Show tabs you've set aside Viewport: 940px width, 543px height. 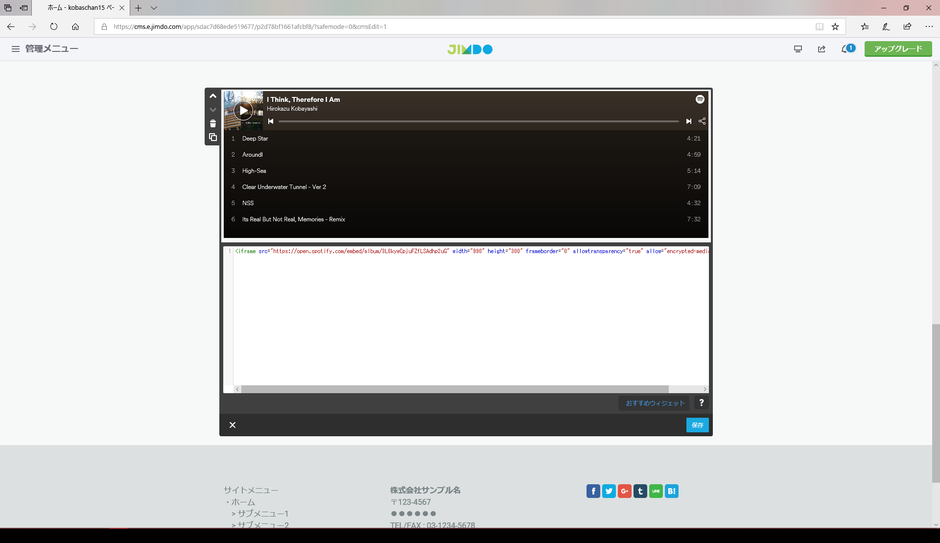pyautogui.click(x=8, y=8)
